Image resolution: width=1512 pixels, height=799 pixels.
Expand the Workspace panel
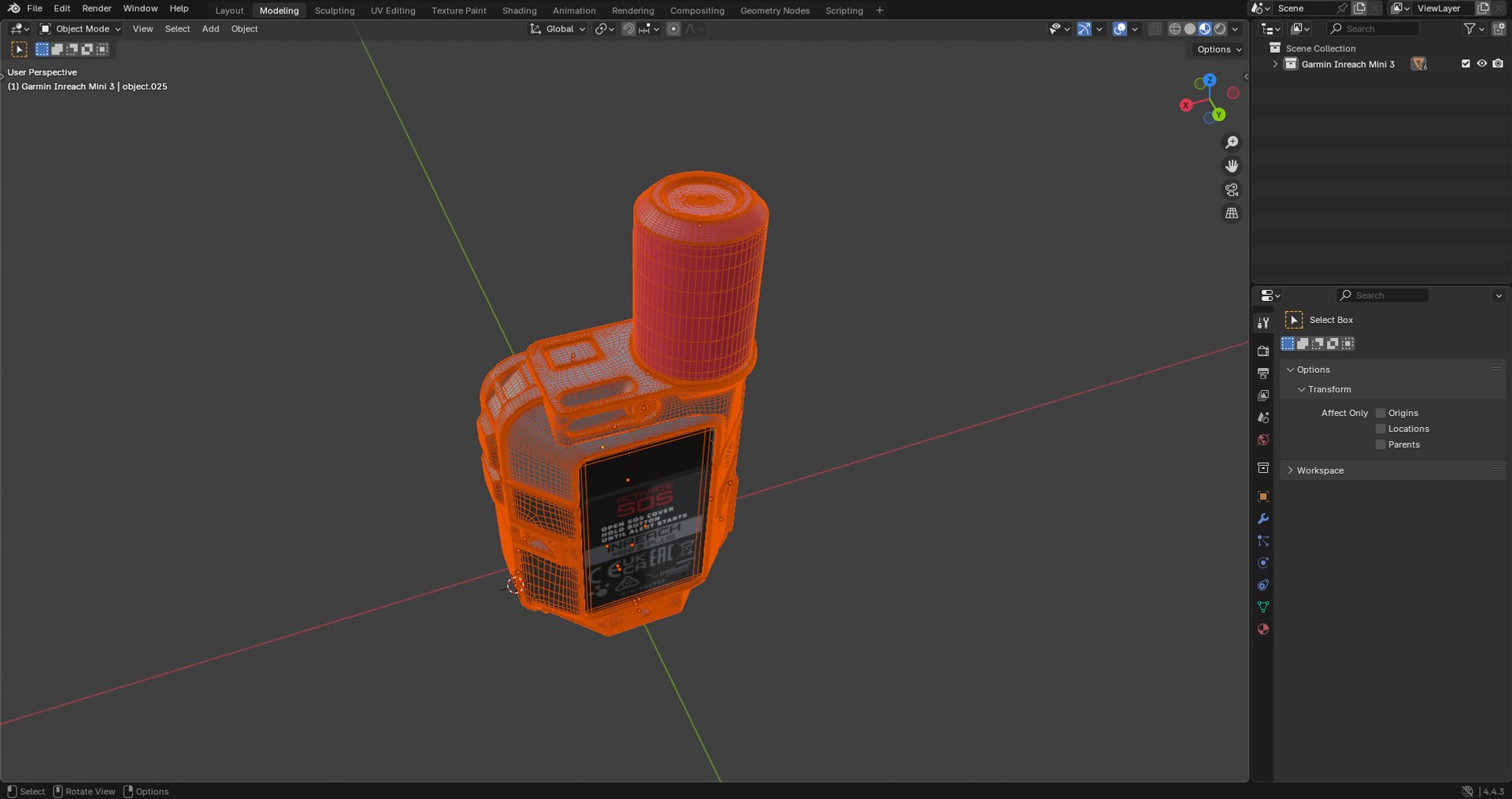(1290, 470)
